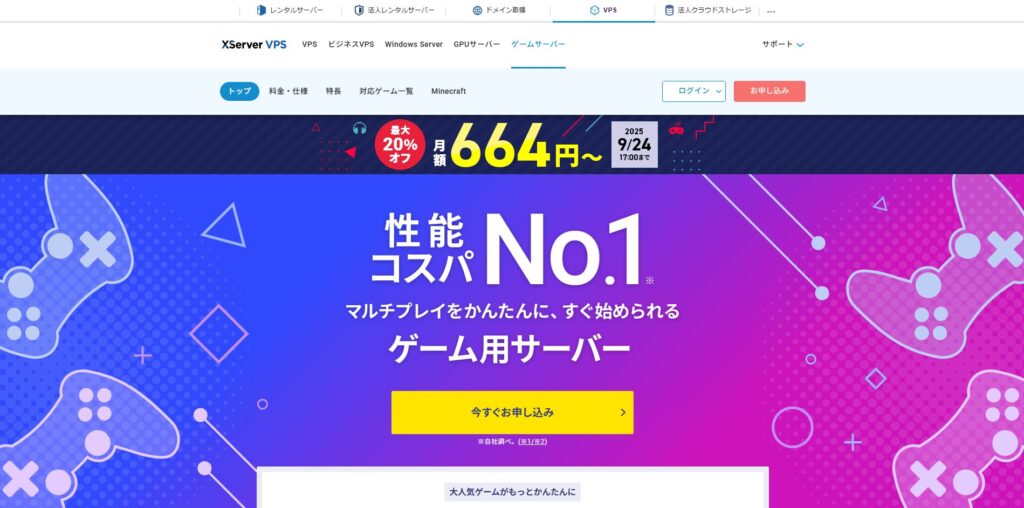The height and width of the screenshot is (508, 1024).
Task: Select the トップ pill tab
Action: tap(239, 91)
